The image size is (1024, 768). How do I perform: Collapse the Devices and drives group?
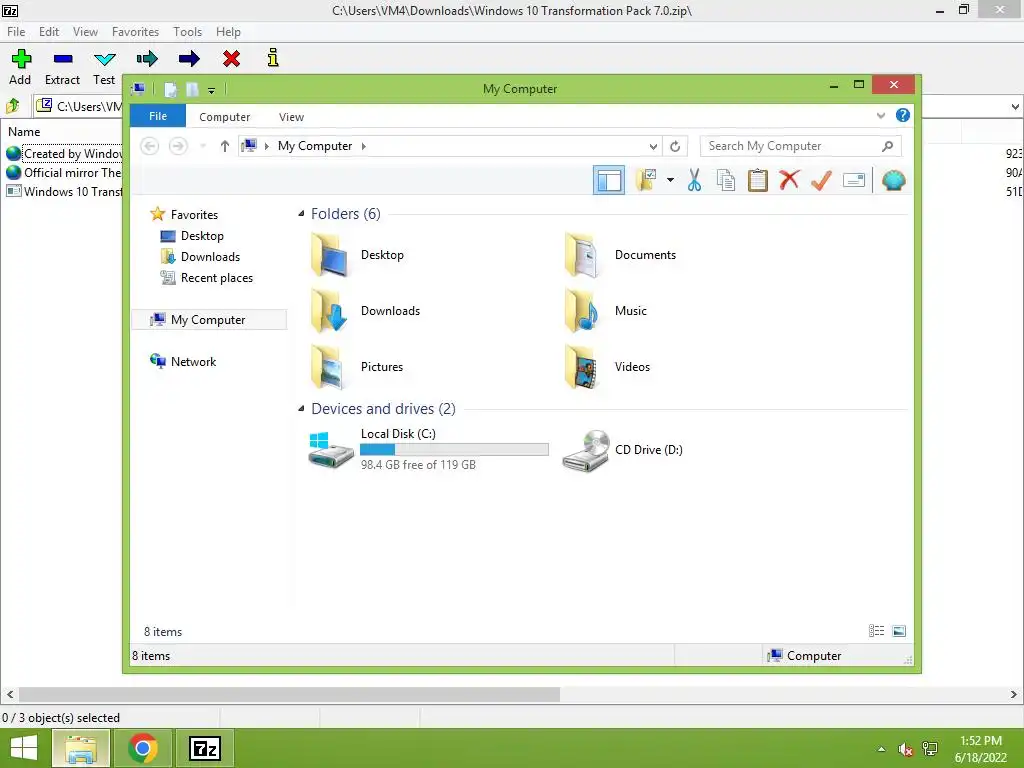pyautogui.click(x=301, y=409)
